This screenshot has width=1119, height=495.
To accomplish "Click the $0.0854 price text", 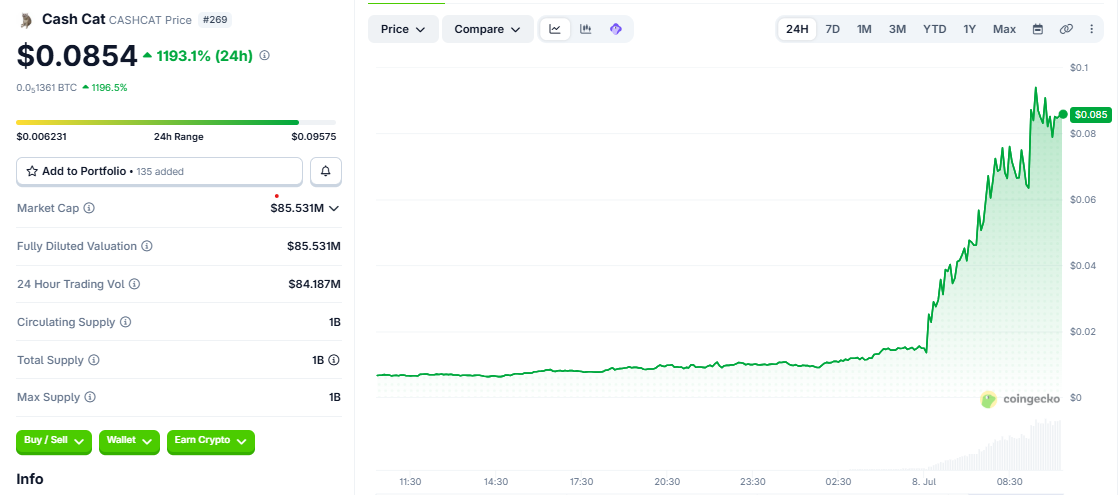I will click(x=76, y=56).
